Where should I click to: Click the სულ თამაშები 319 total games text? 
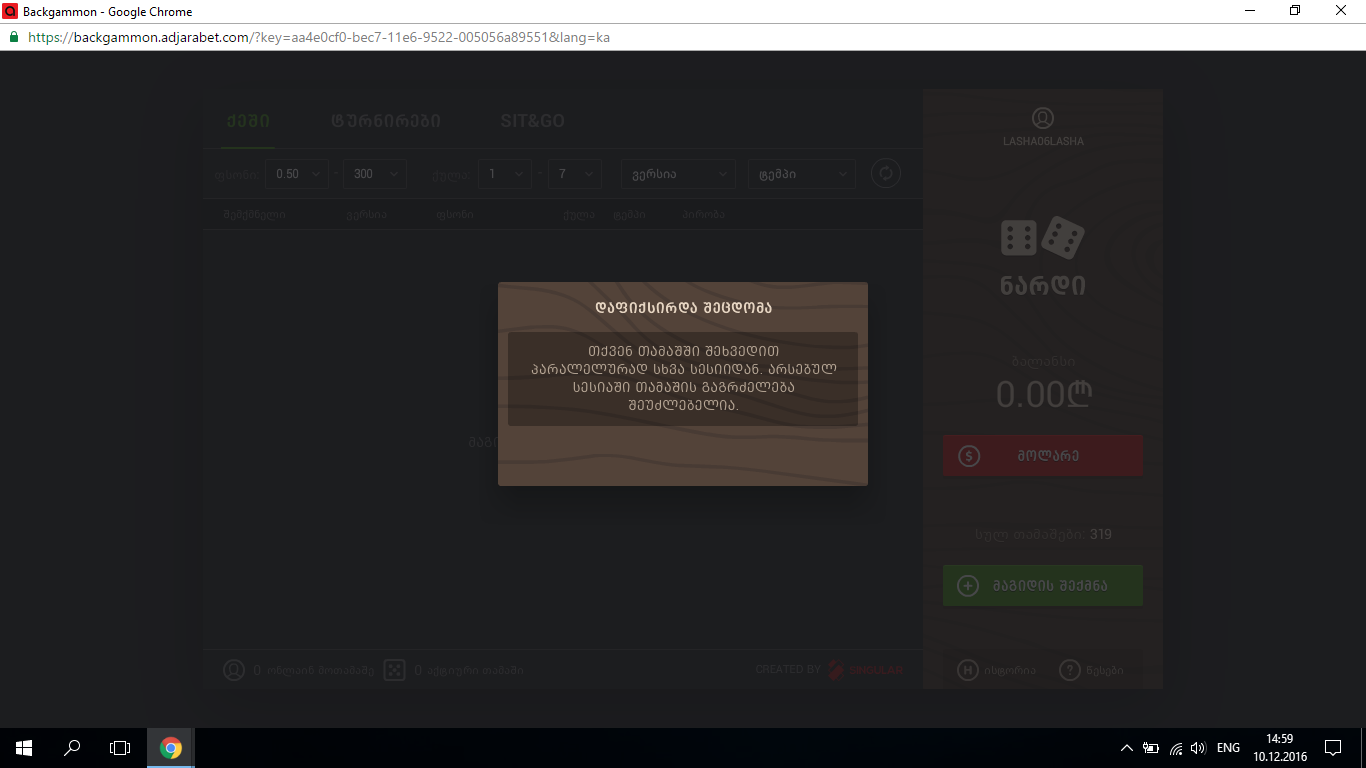tap(1043, 534)
